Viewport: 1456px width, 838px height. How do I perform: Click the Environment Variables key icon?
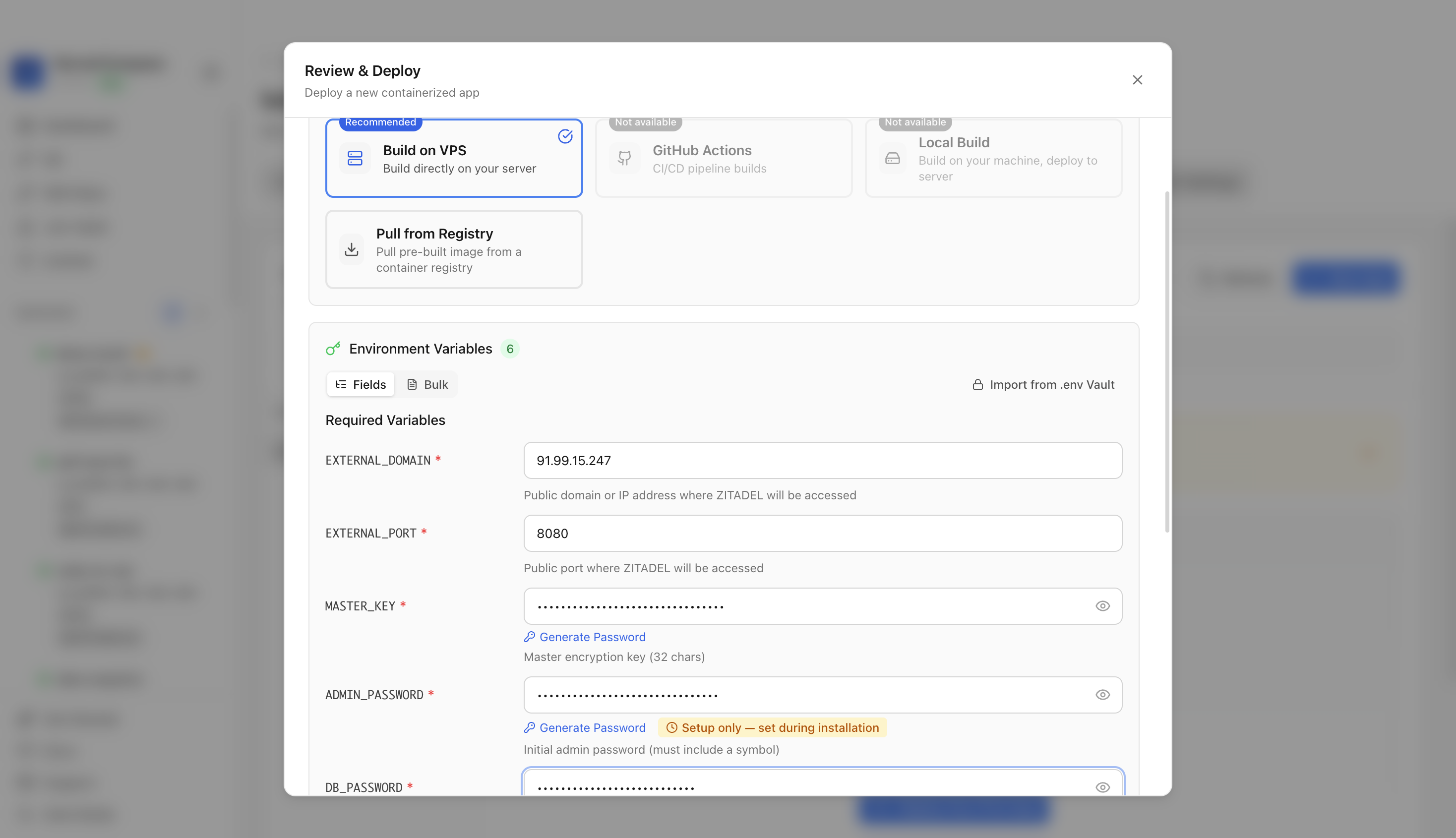tap(333, 349)
